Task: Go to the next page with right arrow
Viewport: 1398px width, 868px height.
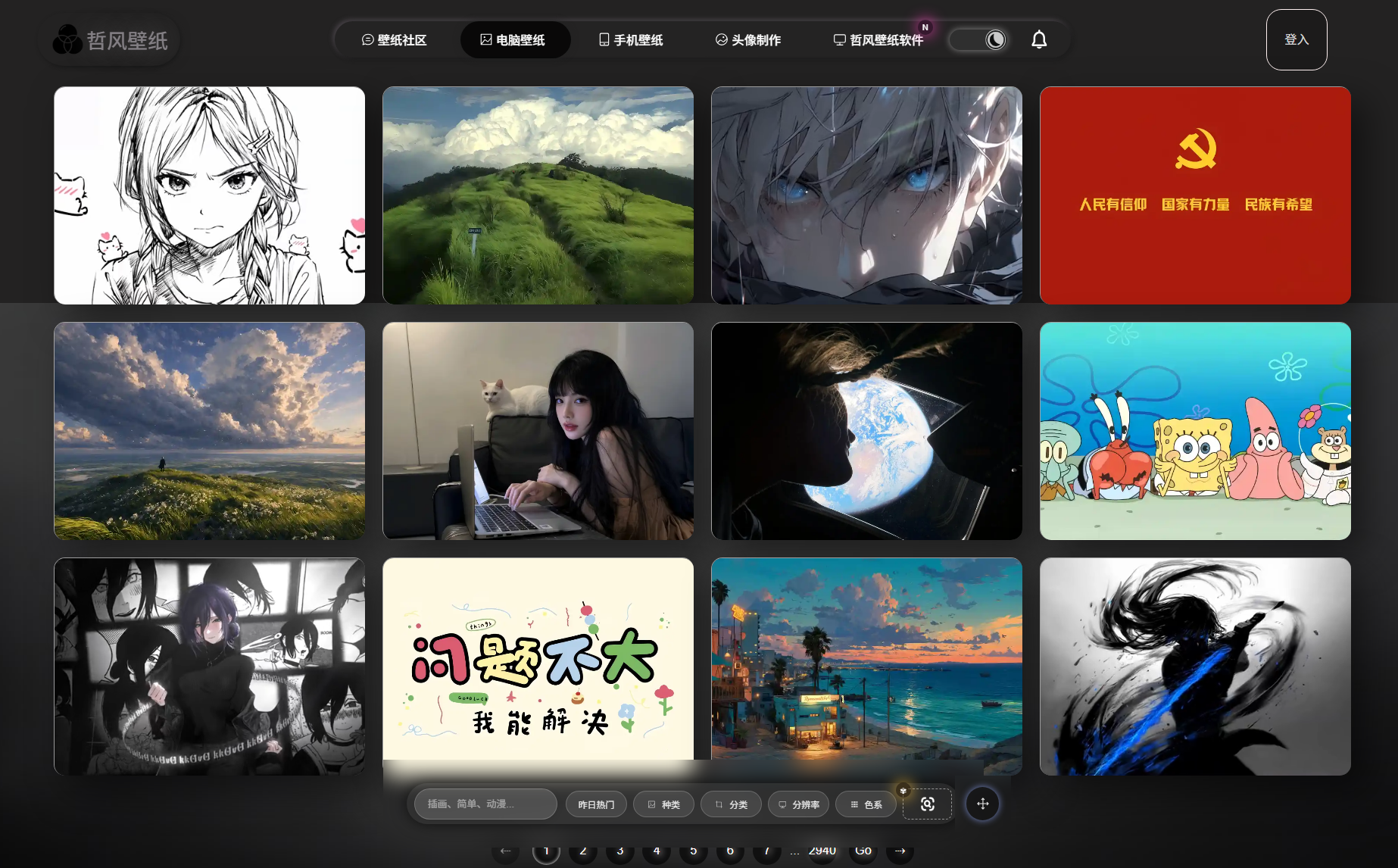Action: [900, 851]
